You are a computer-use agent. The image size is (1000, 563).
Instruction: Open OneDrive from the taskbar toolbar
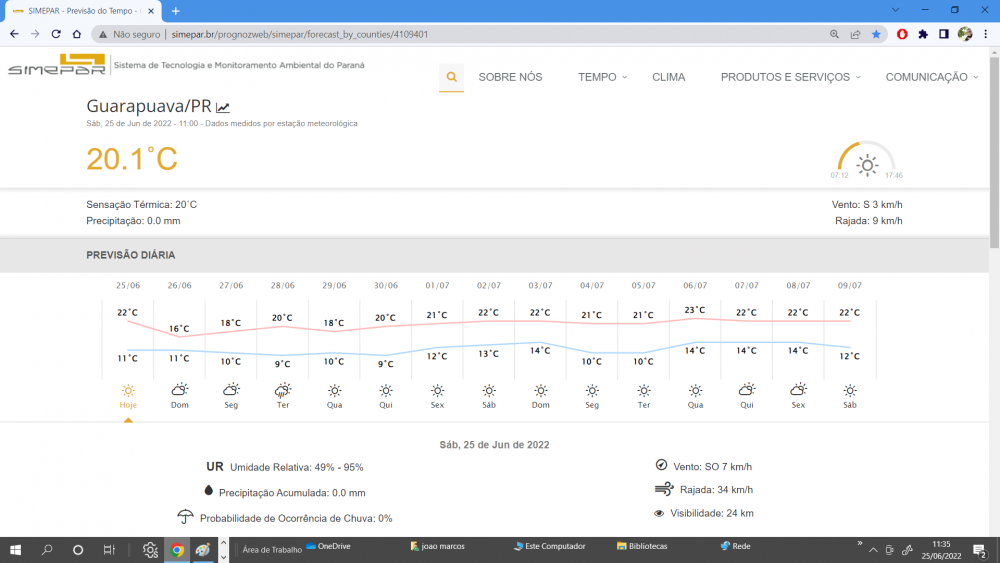click(x=328, y=546)
